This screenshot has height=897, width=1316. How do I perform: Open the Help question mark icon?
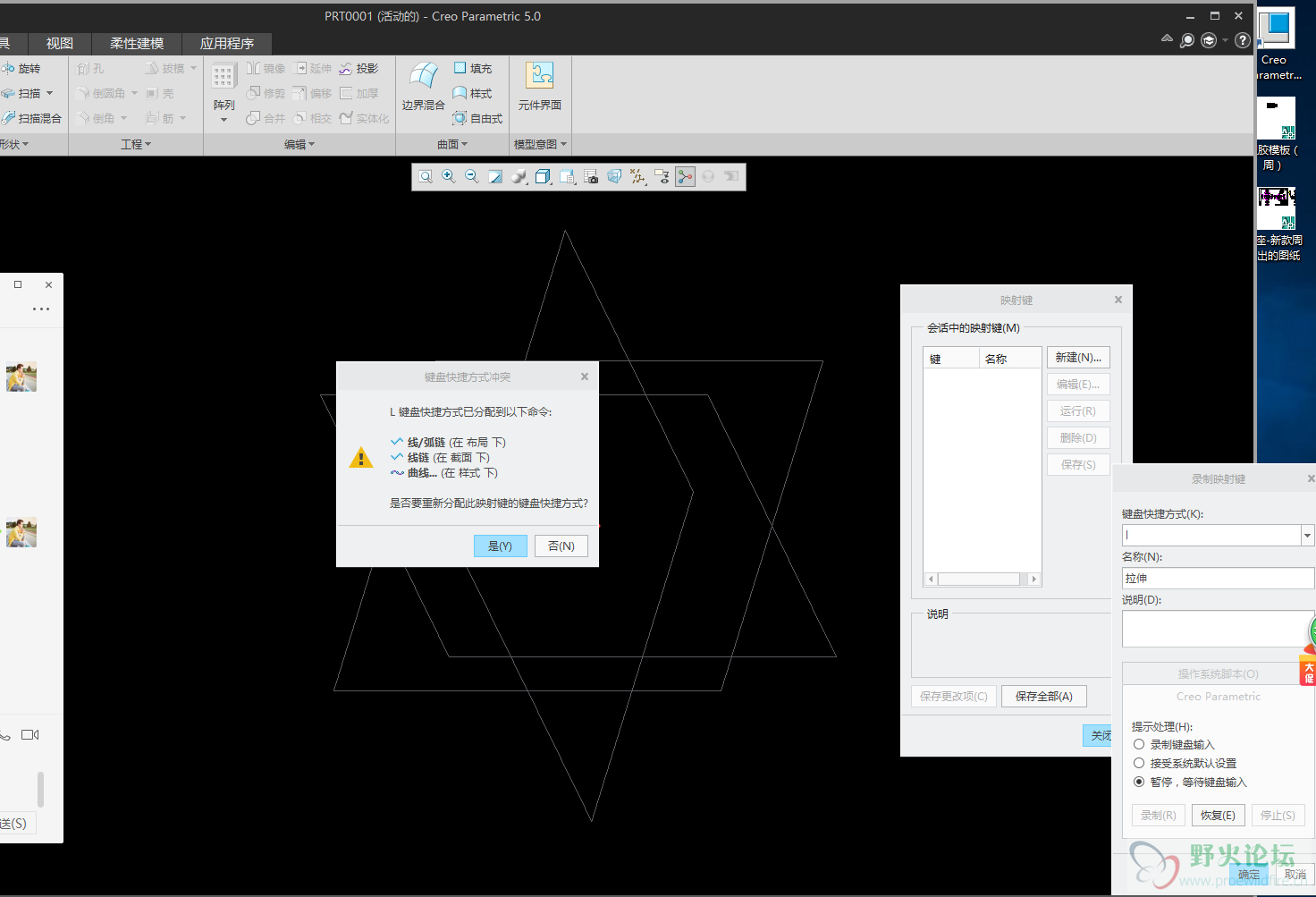(x=1243, y=40)
